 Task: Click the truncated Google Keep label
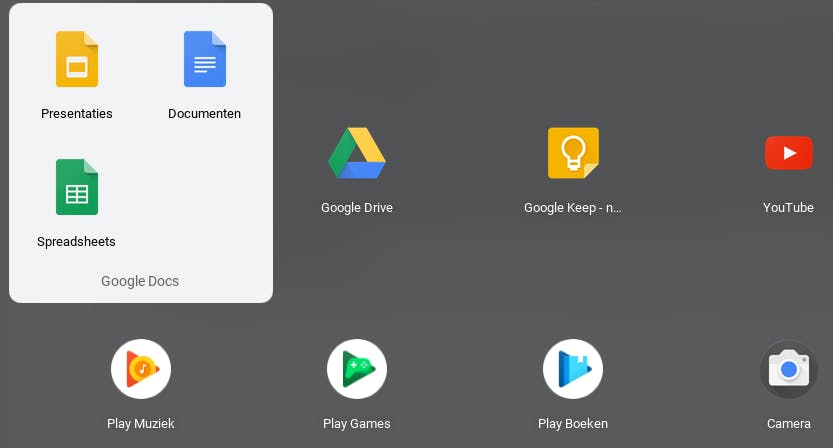click(573, 208)
